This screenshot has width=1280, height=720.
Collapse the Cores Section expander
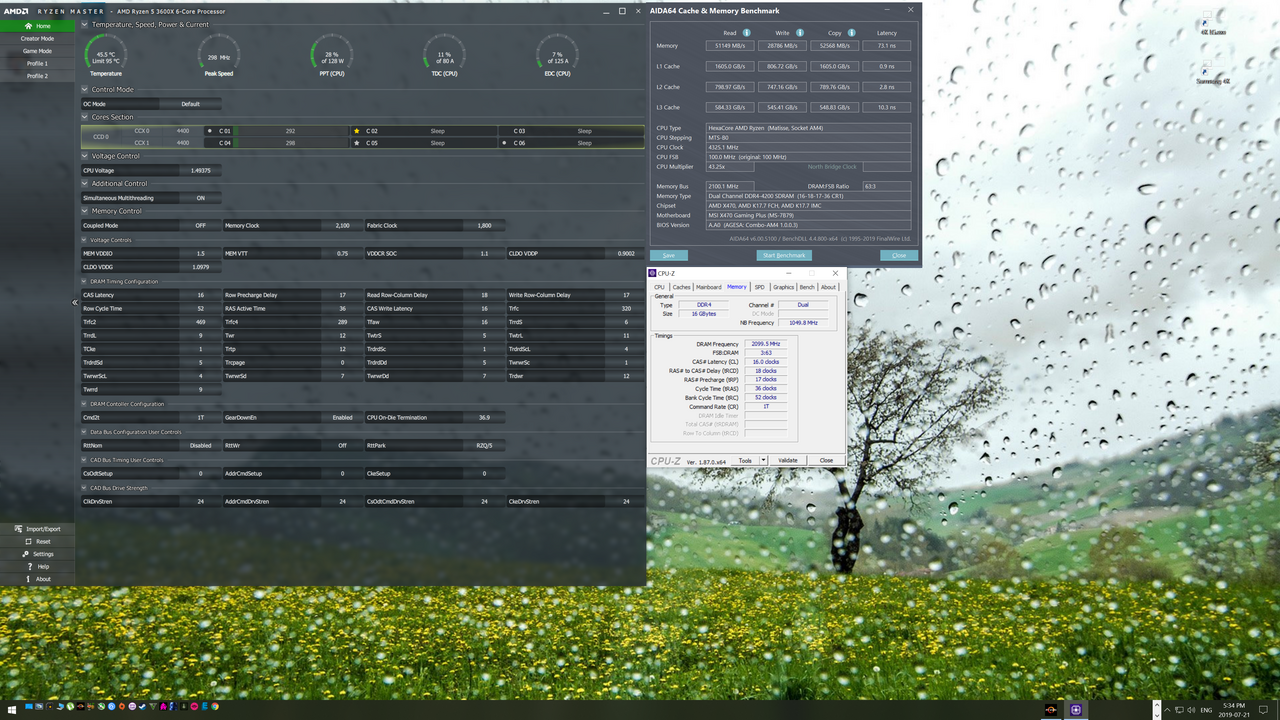[x=84, y=117]
